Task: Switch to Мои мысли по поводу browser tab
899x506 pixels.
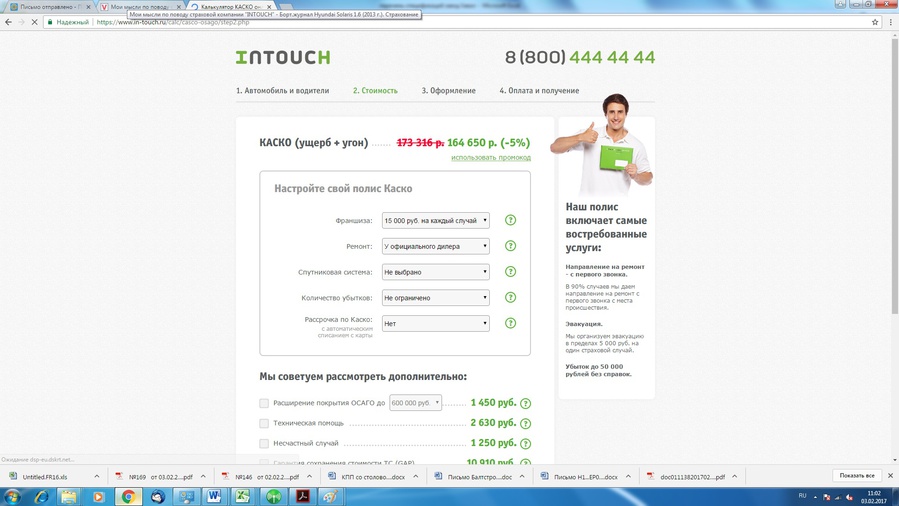Action: 139,7
